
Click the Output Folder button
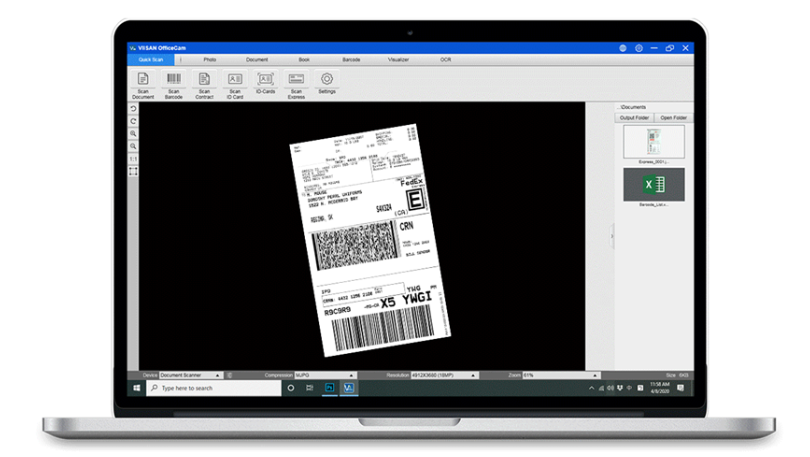(634, 118)
